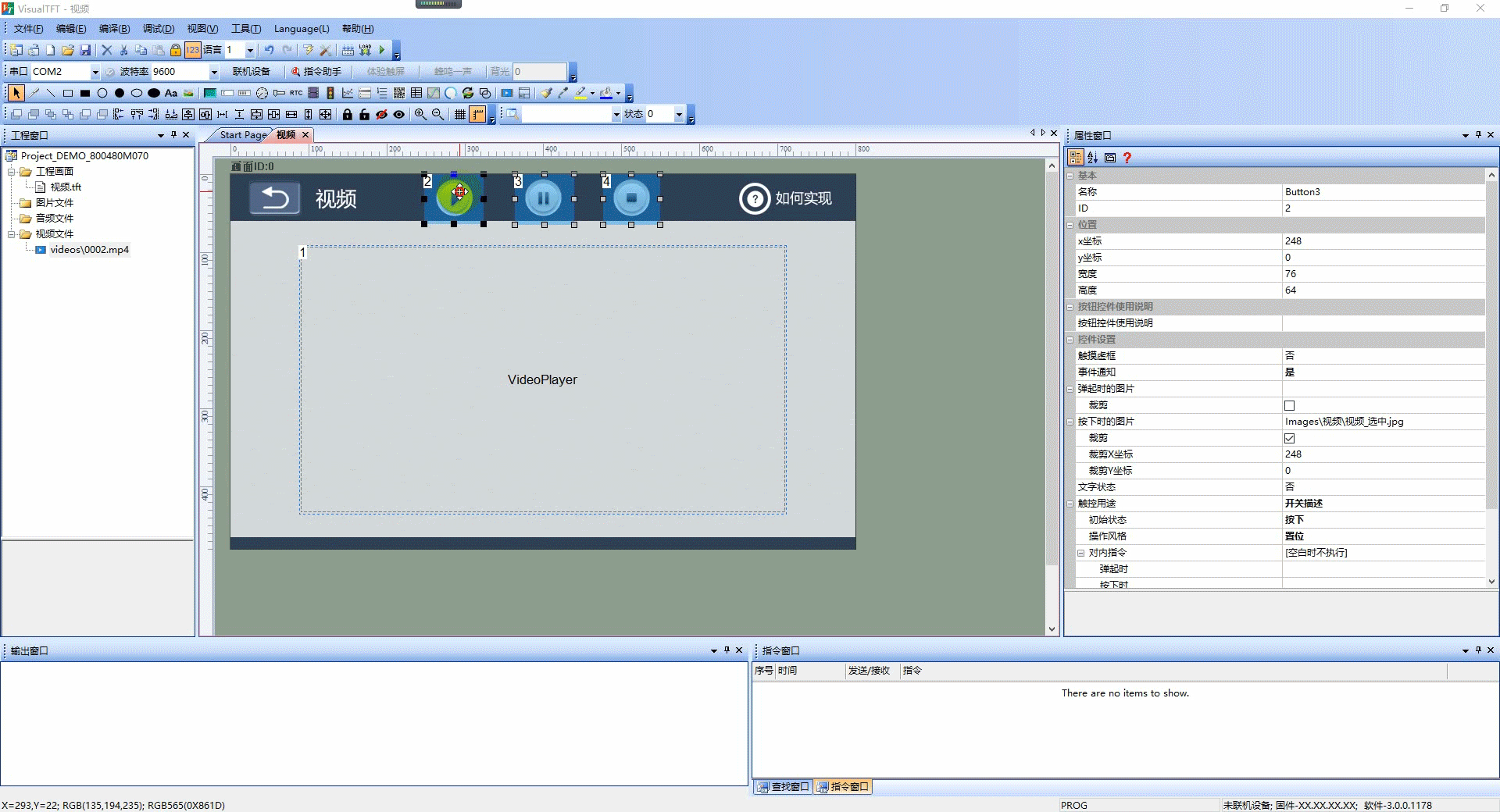Insert a circular progress control
This screenshot has height=812, width=1500.
pyautogui.click(x=451, y=93)
